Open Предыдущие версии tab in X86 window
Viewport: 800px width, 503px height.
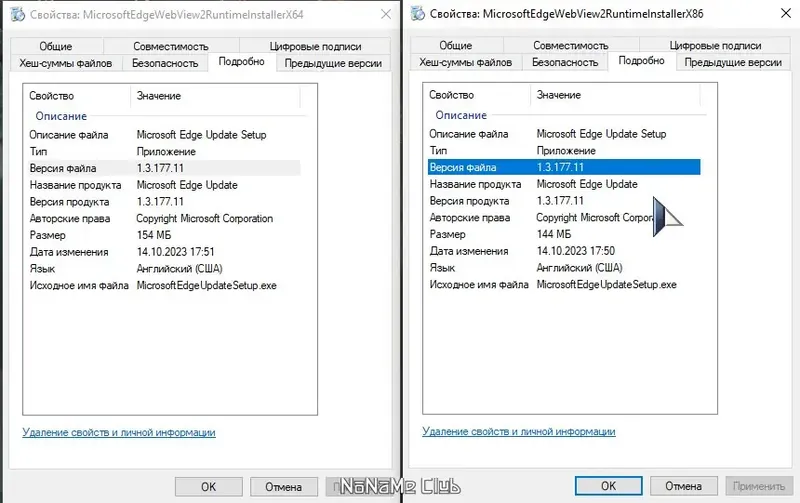click(733, 62)
